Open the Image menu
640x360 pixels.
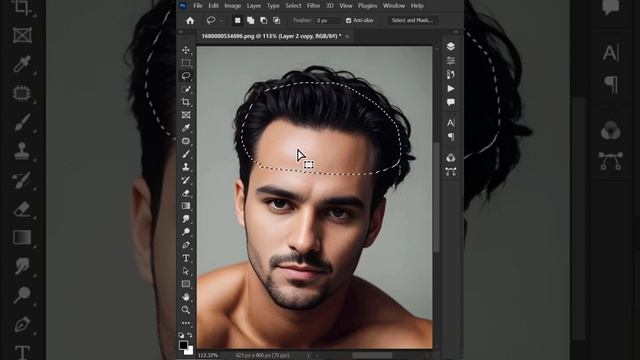click(x=233, y=6)
